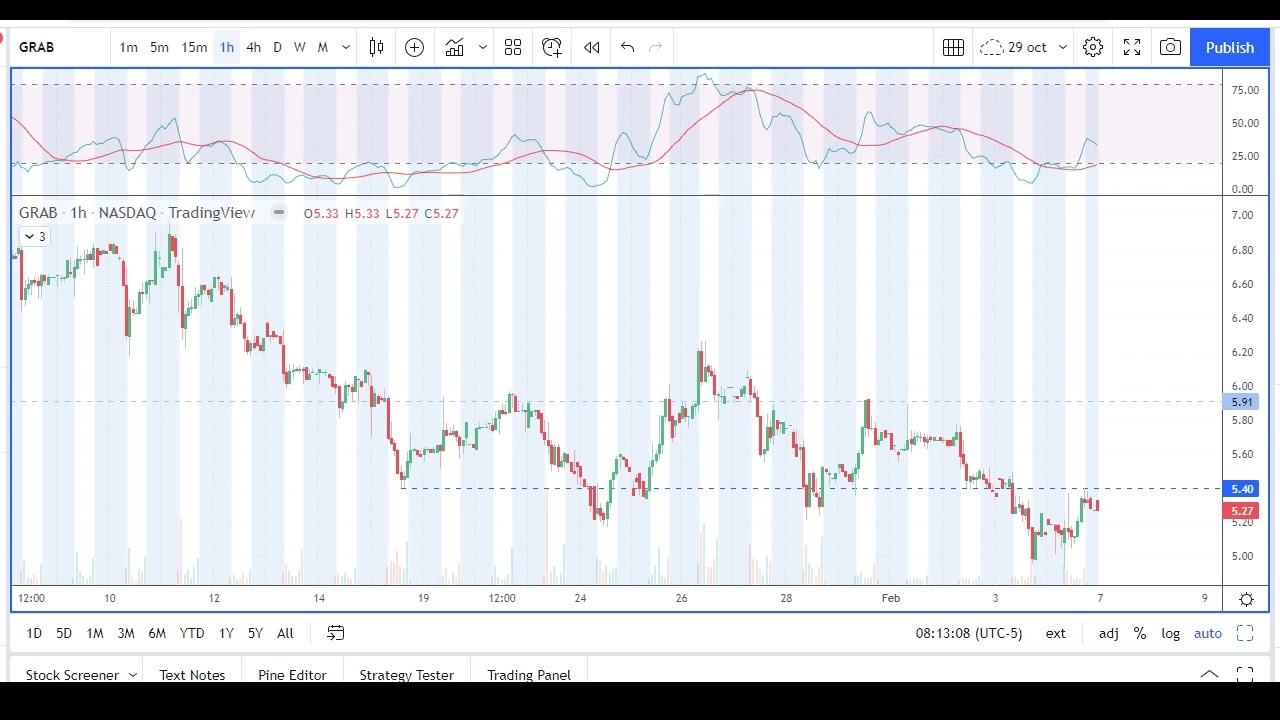The image size is (1280, 720).
Task: Open the indicator templates grid icon
Action: [513, 47]
